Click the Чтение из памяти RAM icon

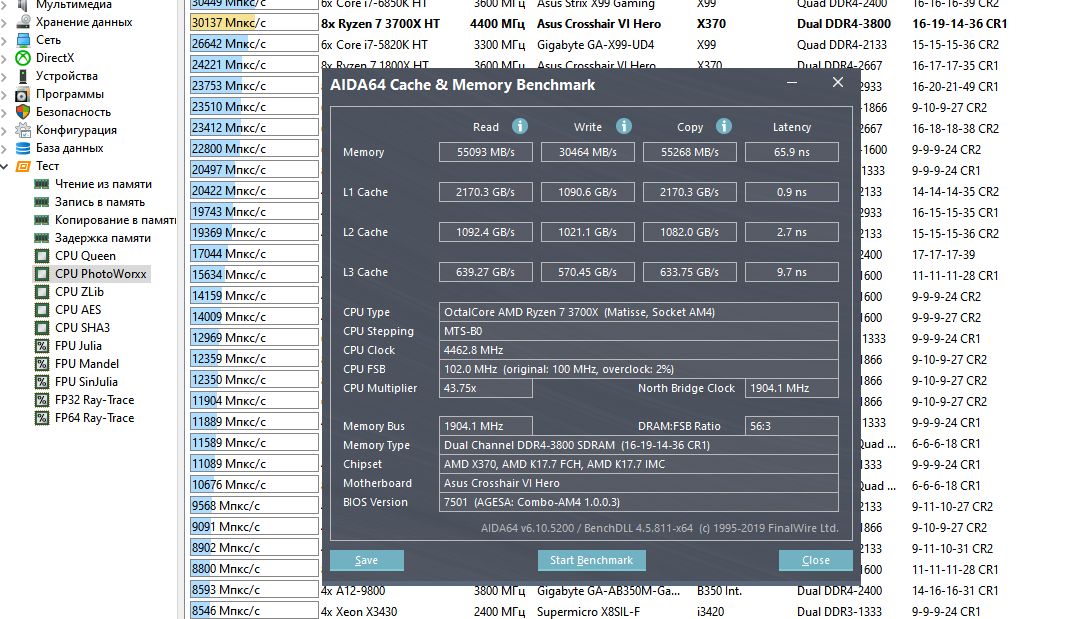(x=42, y=184)
